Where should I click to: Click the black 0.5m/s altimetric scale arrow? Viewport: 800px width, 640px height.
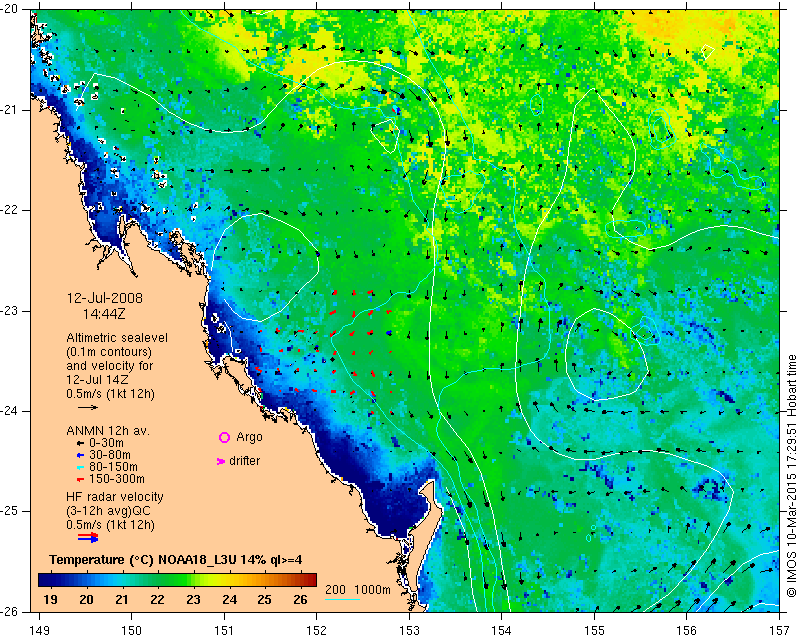pos(88,407)
